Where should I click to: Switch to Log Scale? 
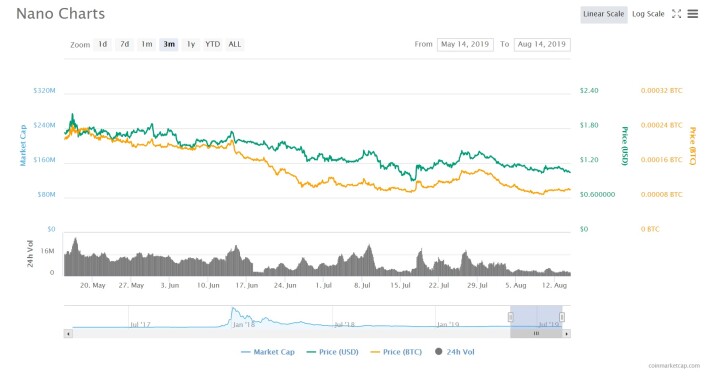pyautogui.click(x=648, y=14)
